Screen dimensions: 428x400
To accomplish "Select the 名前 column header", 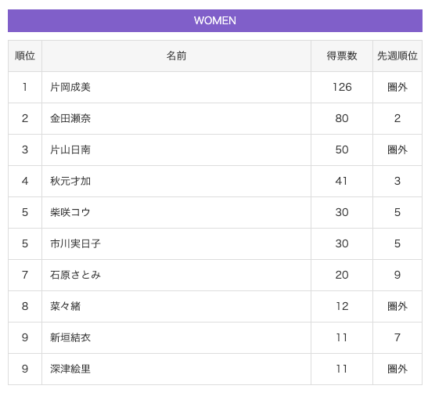I will tap(176, 56).
